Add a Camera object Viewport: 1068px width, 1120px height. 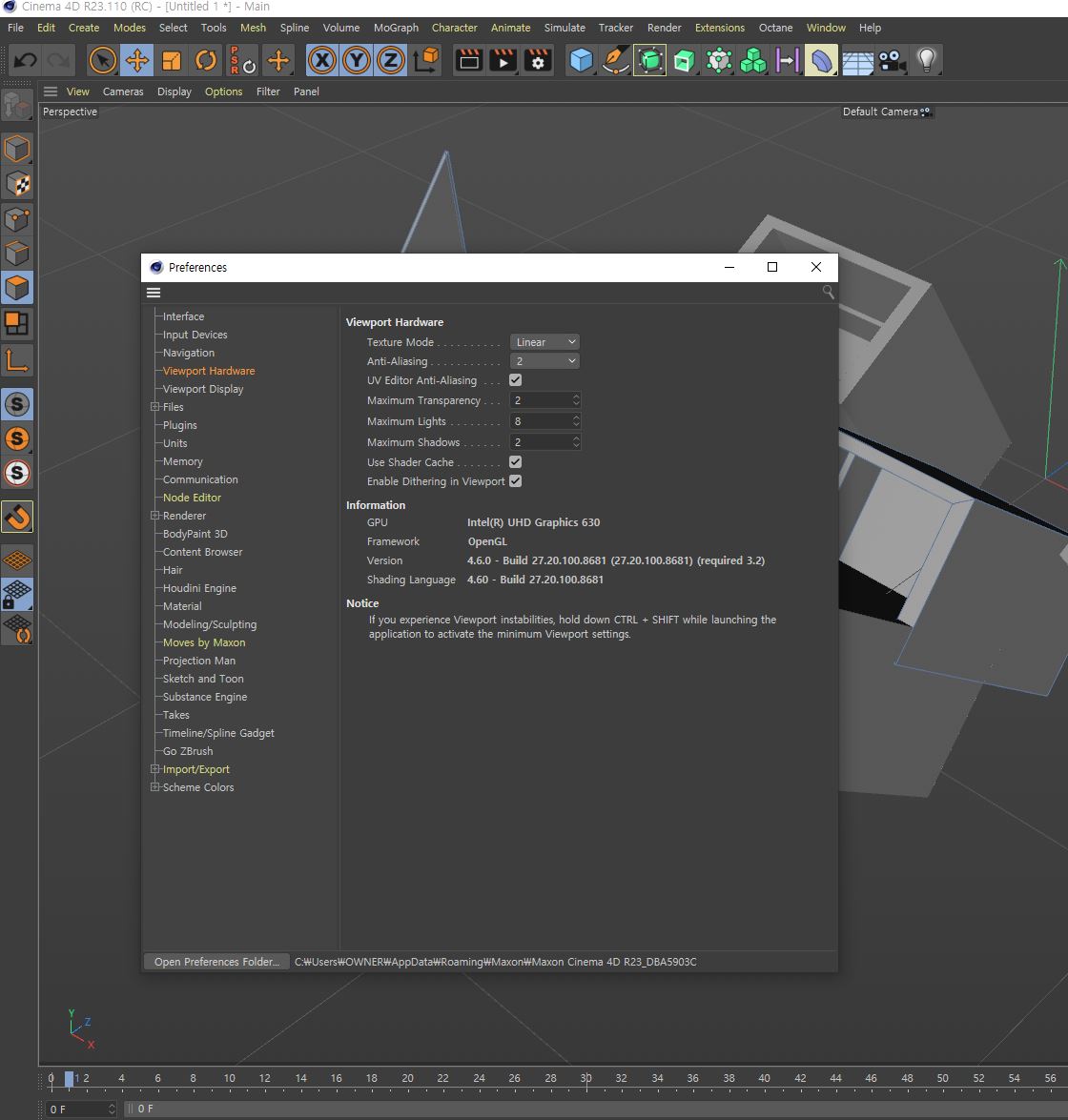click(892, 60)
